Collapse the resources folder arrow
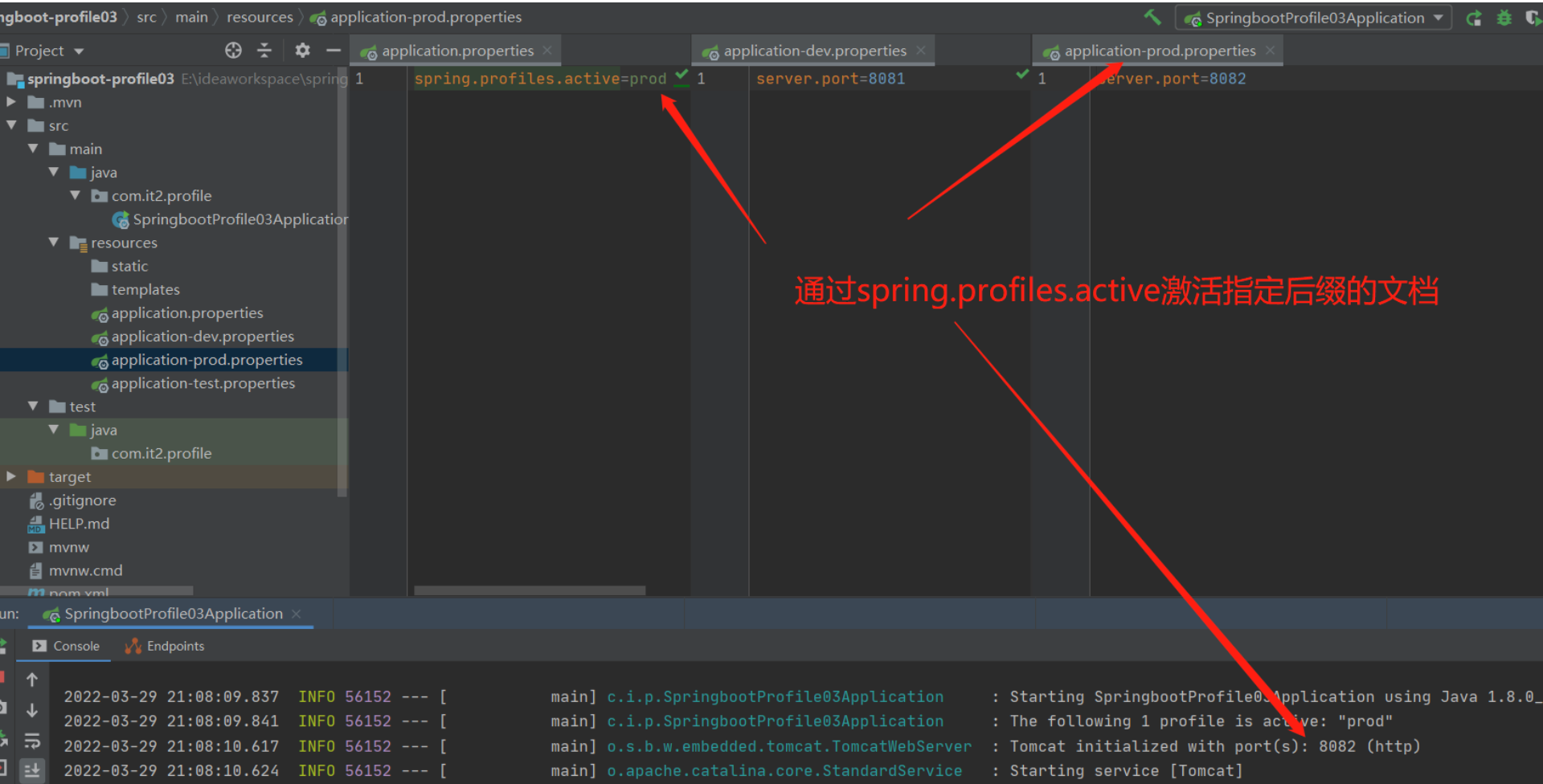The height and width of the screenshot is (784, 1543). pyautogui.click(x=54, y=242)
